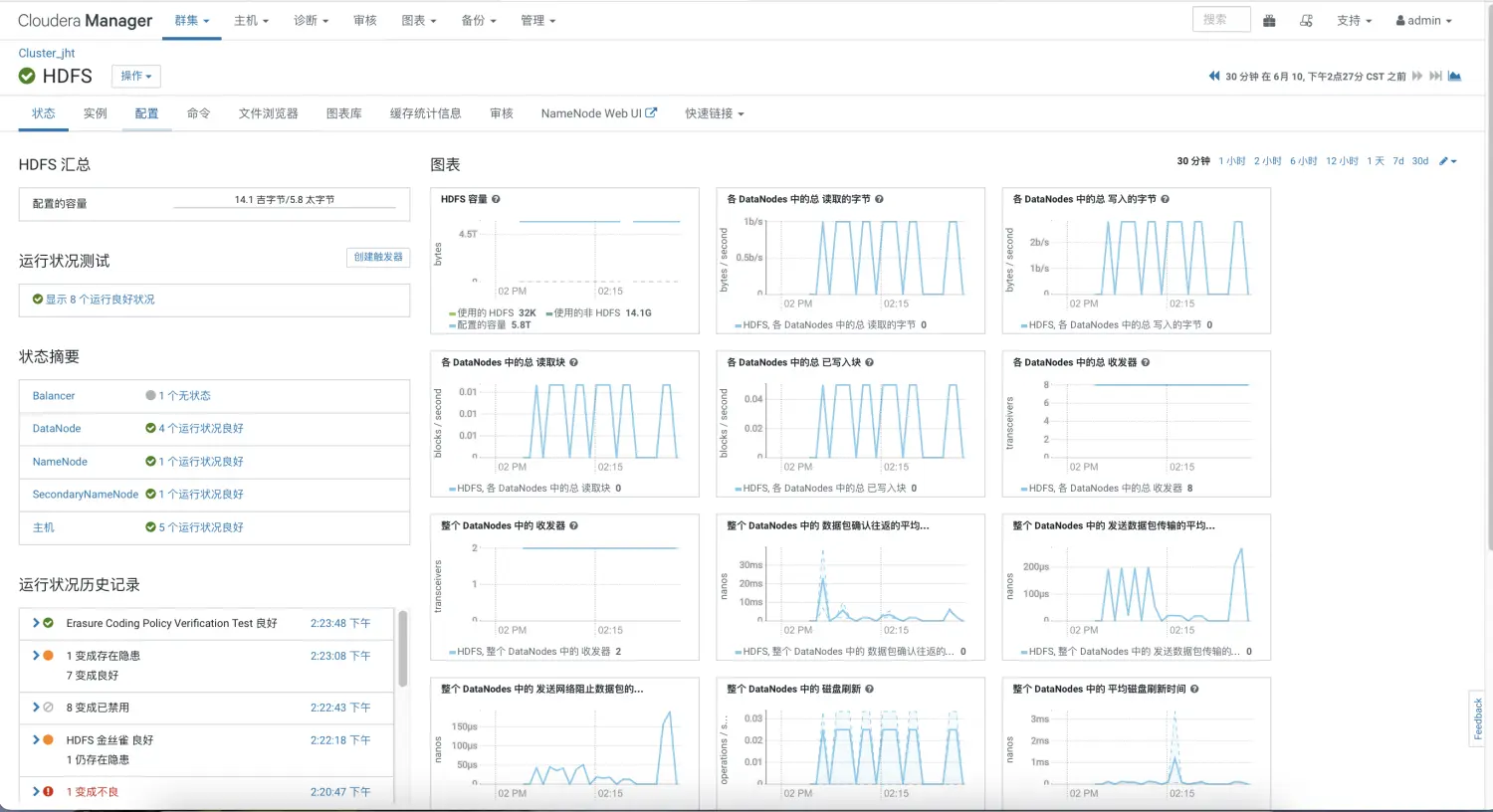Click the 创建触发器 button
Image resolution: width=1493 pixels, height=812 pixels.
tap(378, 257)
